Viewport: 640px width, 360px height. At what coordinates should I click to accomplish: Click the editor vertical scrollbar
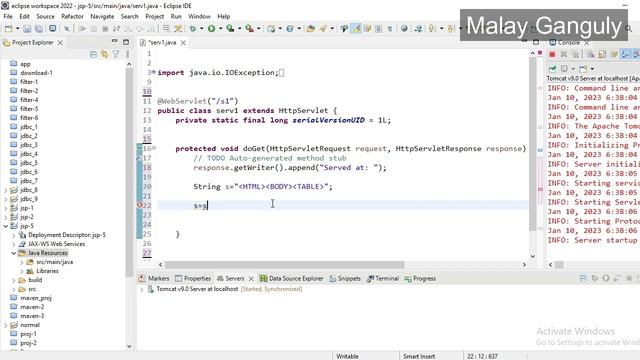pyautogui.click(x=533, y=143)
